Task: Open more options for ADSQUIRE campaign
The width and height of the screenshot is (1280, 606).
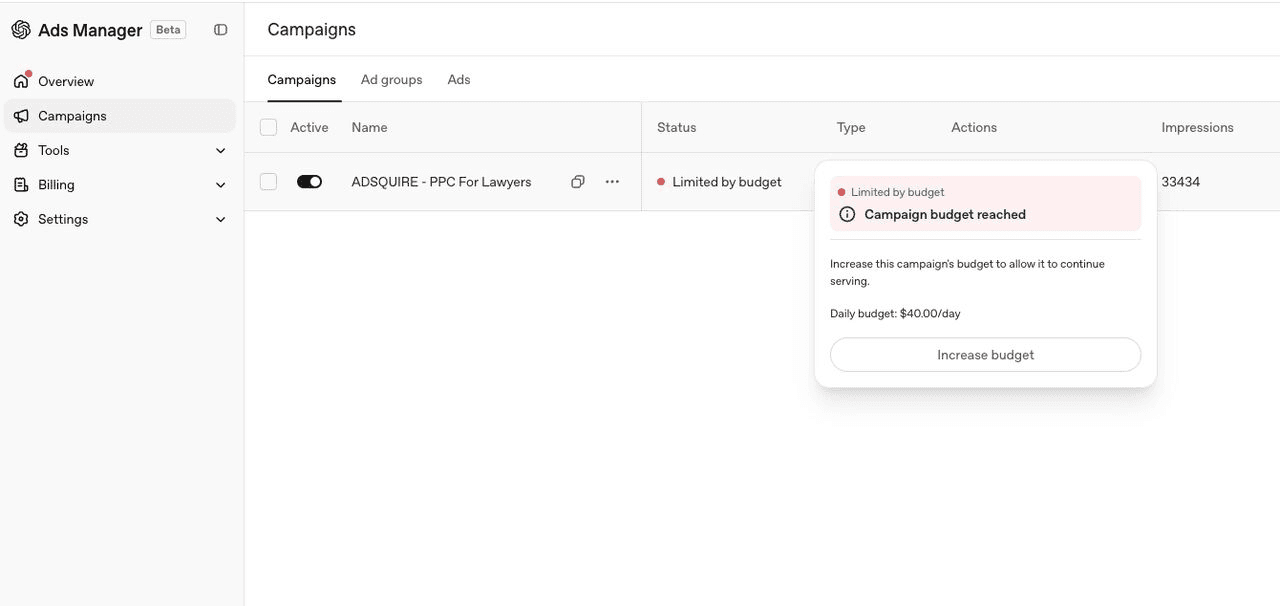Action: pyautogui.click(x=612, y=182)
